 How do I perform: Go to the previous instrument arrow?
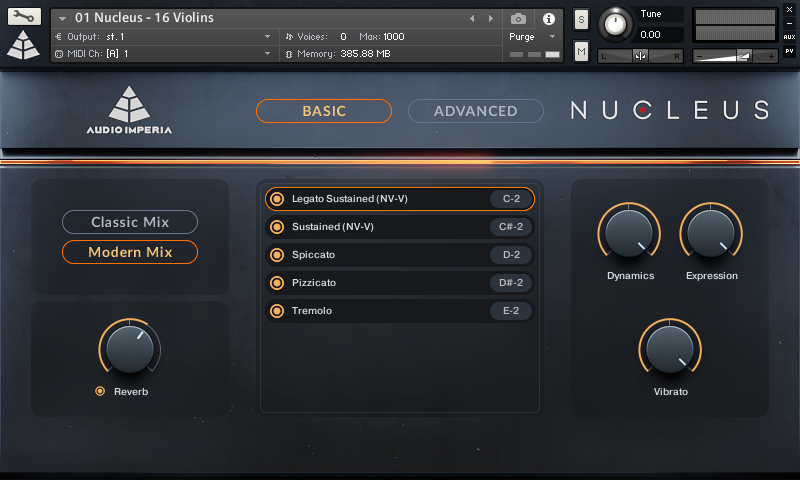472,19
